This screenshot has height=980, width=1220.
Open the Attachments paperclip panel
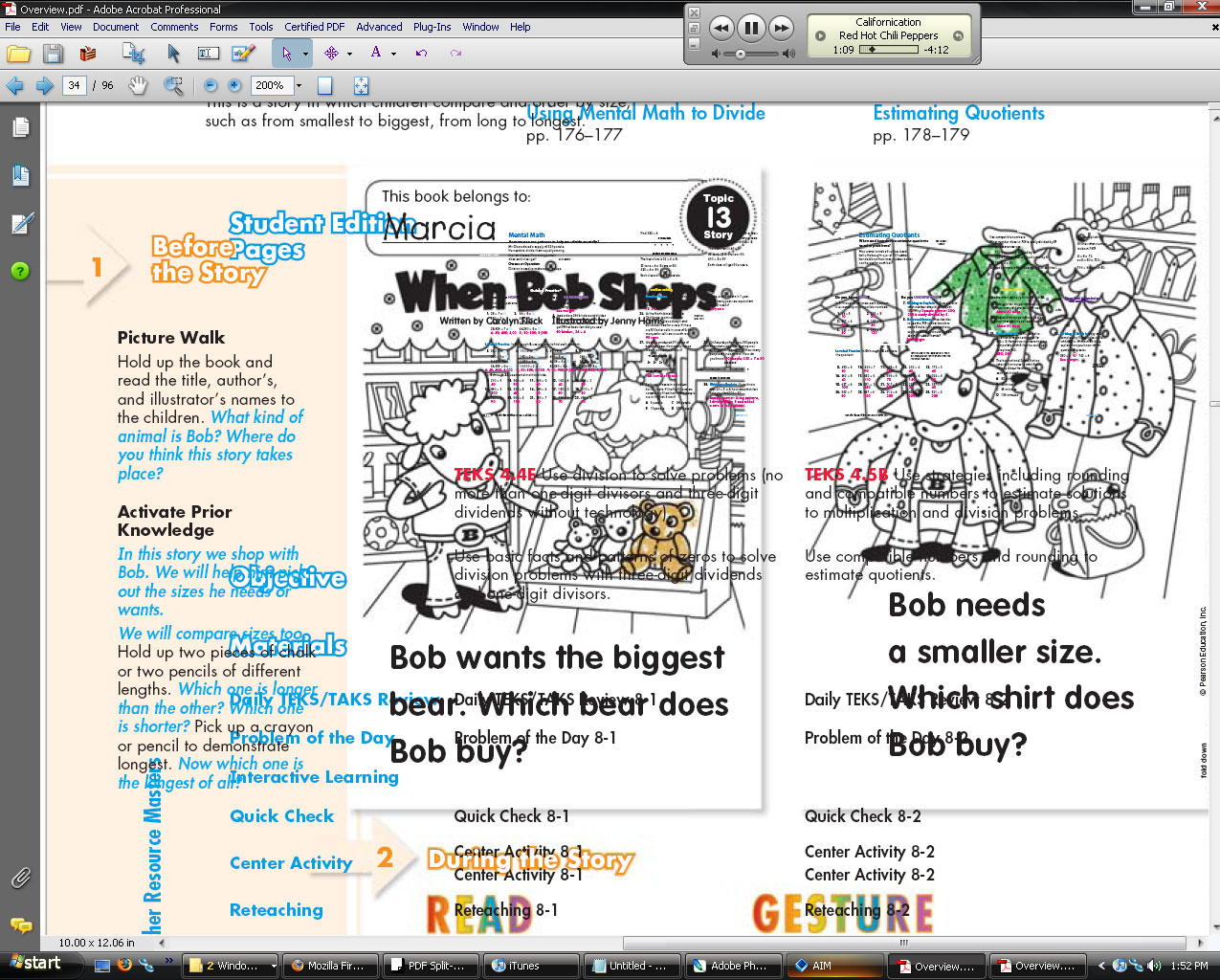coord(20,877)
